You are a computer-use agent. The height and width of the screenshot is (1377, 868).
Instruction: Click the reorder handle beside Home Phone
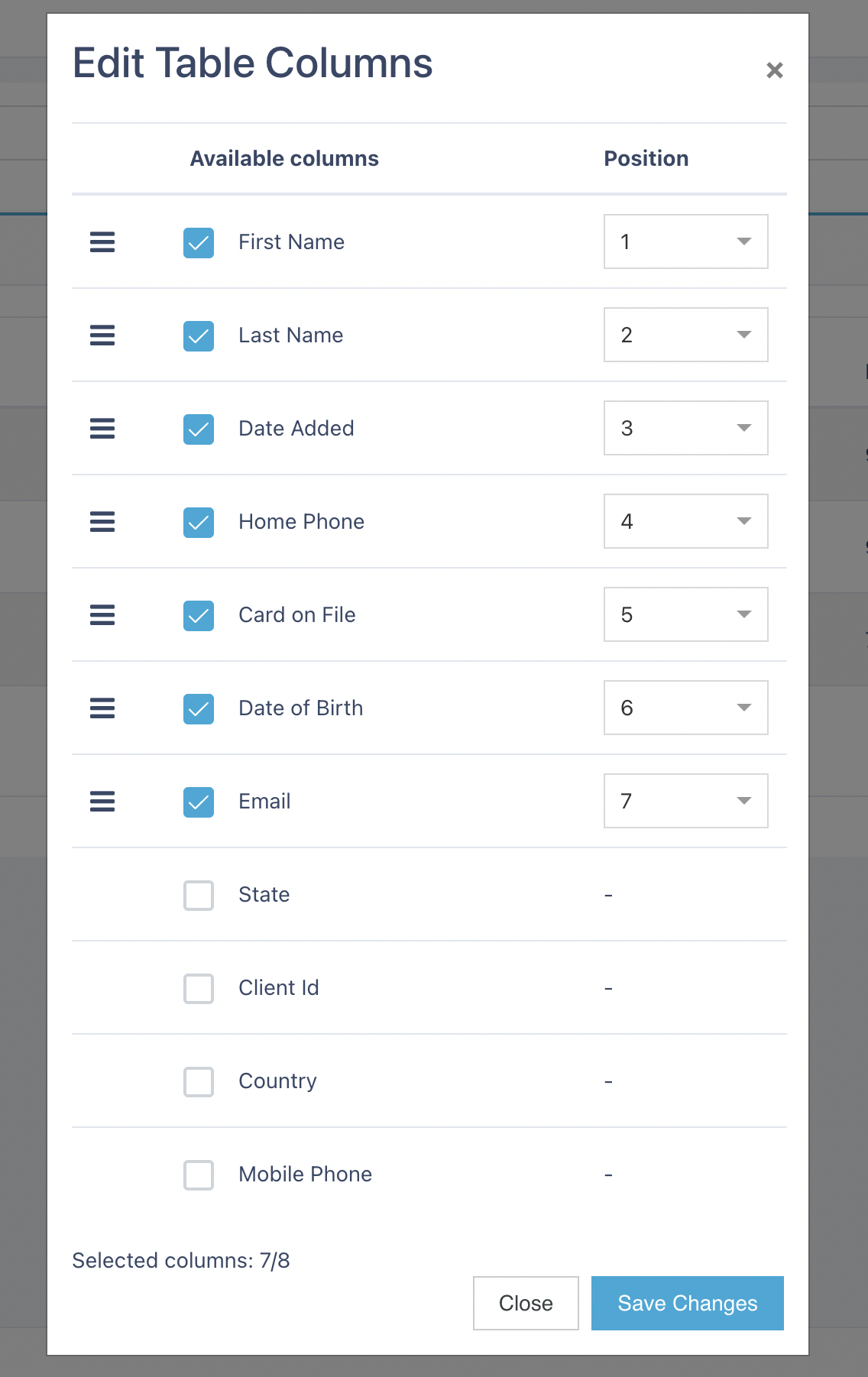pyautogui.click(x=102, y=522)
